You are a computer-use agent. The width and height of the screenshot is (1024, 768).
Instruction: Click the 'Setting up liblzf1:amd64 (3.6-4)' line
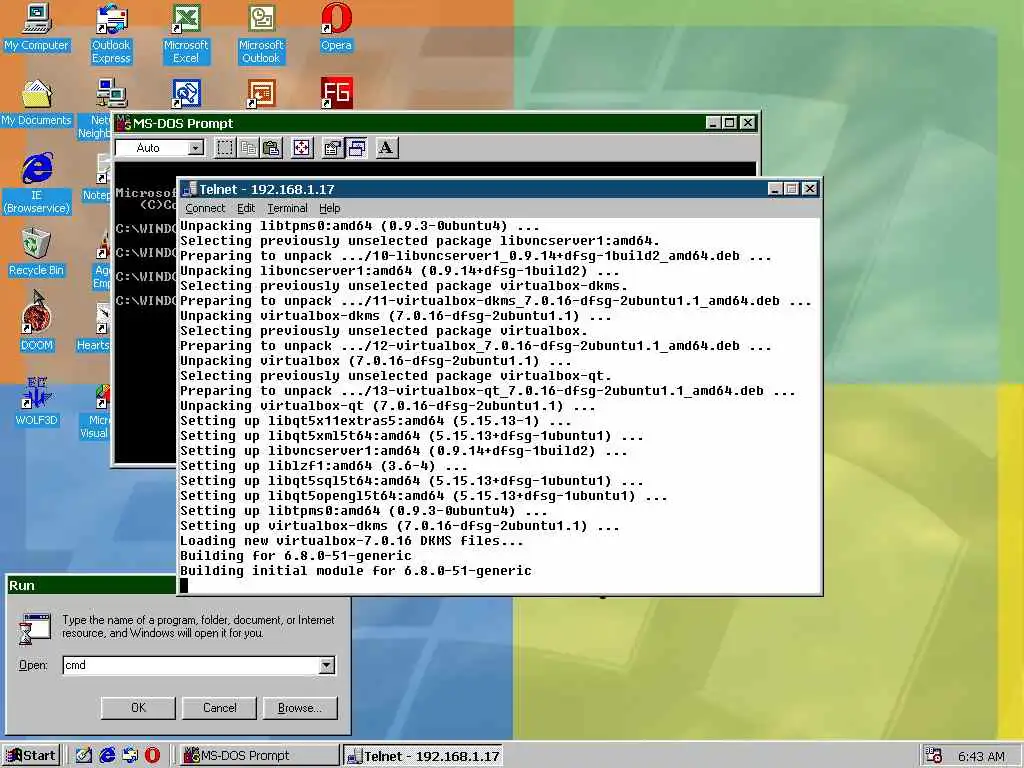coord(324,466)
